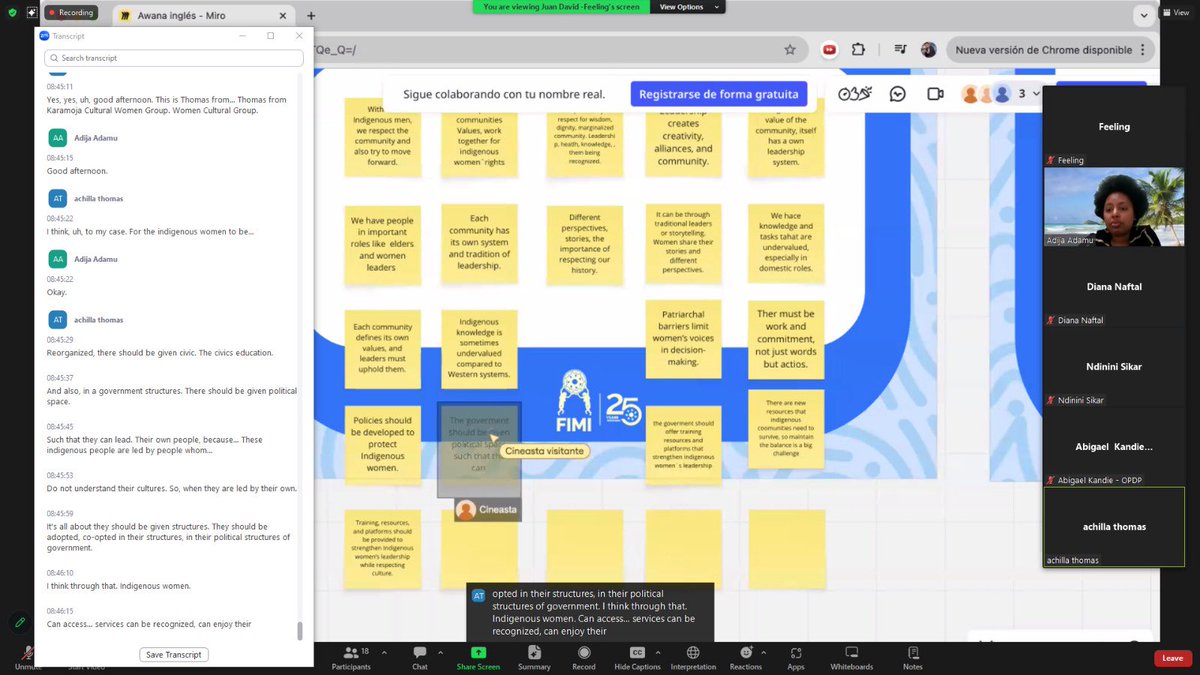
Task: Bookmark page with star icon
Action: click(x=790, y=49)
